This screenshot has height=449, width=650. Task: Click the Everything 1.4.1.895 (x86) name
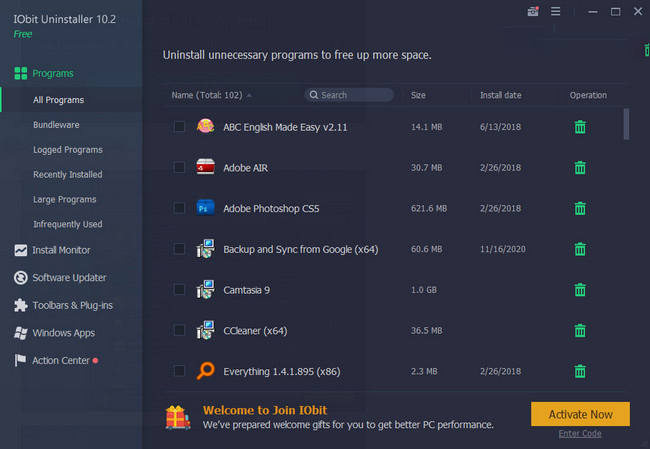point(282,371)
